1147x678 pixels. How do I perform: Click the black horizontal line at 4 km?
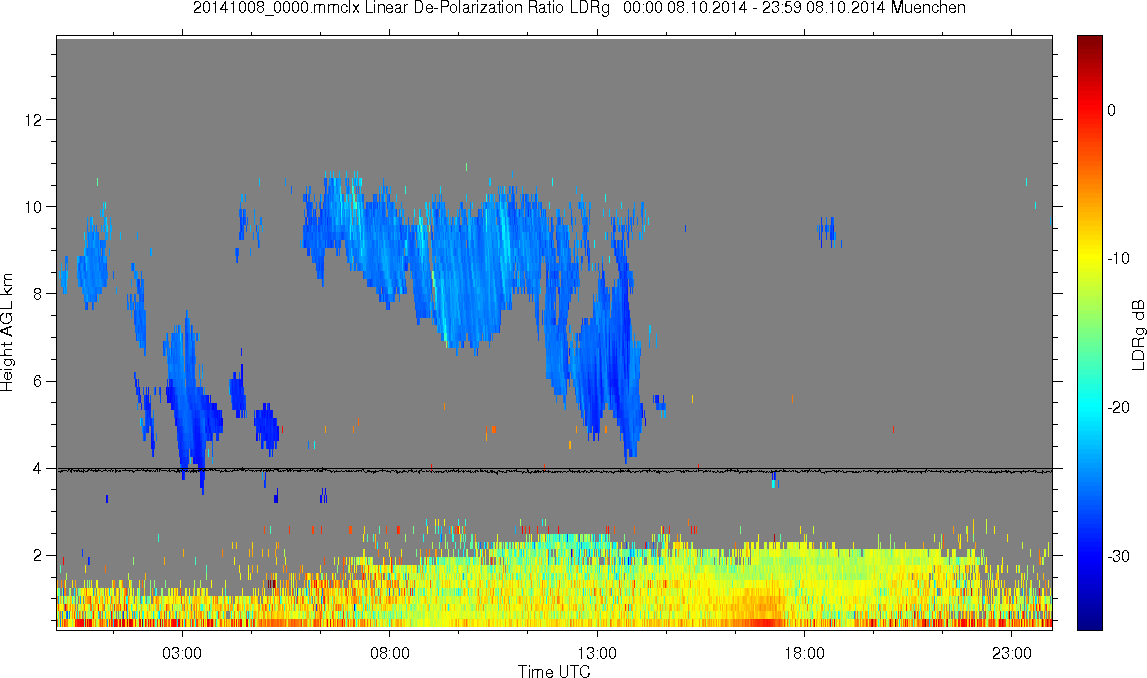tap(554, 470)
